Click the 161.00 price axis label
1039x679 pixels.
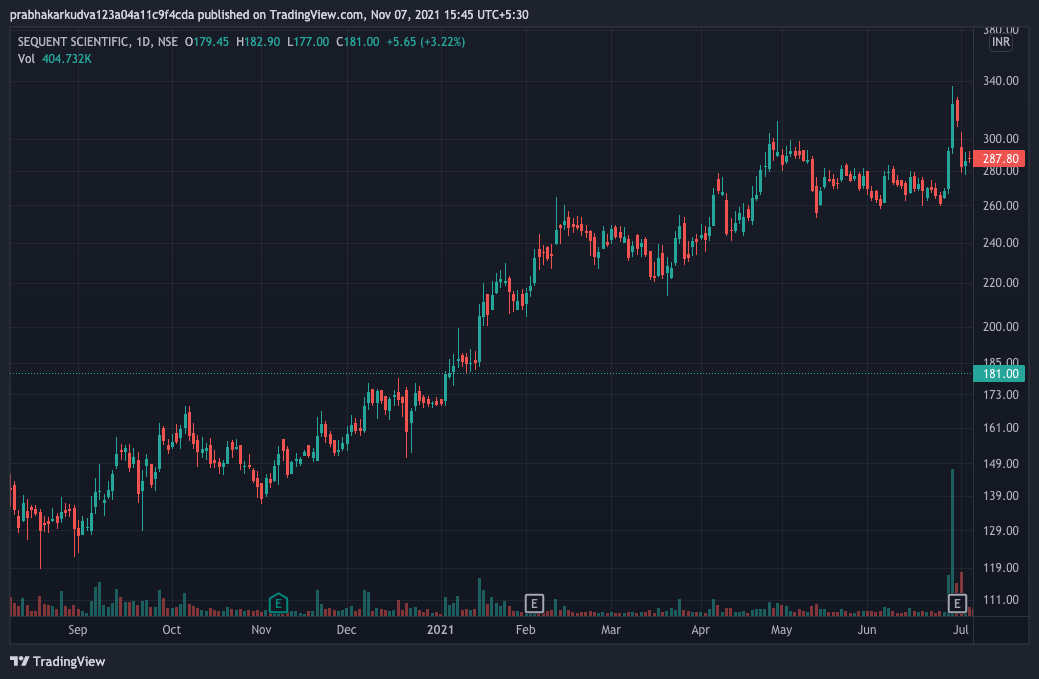1001,428
